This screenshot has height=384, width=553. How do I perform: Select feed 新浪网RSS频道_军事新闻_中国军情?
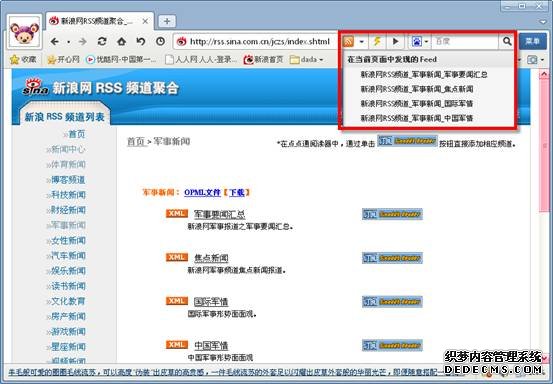417,118
